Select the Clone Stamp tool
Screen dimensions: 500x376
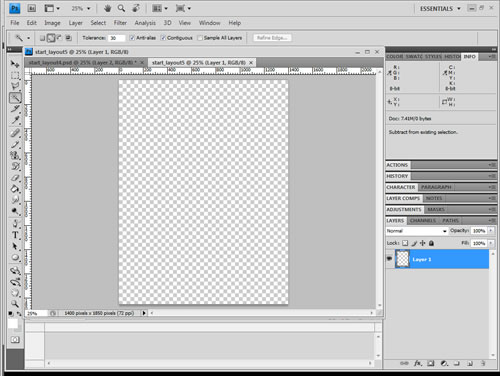click(x=15, y=155)
